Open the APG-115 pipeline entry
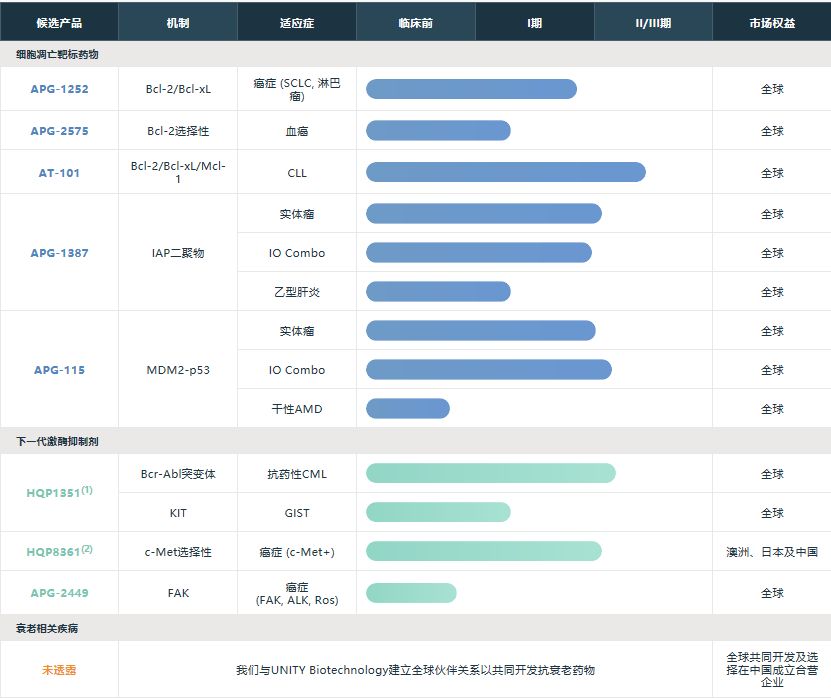The width and height of the screenshot is (831, 698). click(59, 369)
